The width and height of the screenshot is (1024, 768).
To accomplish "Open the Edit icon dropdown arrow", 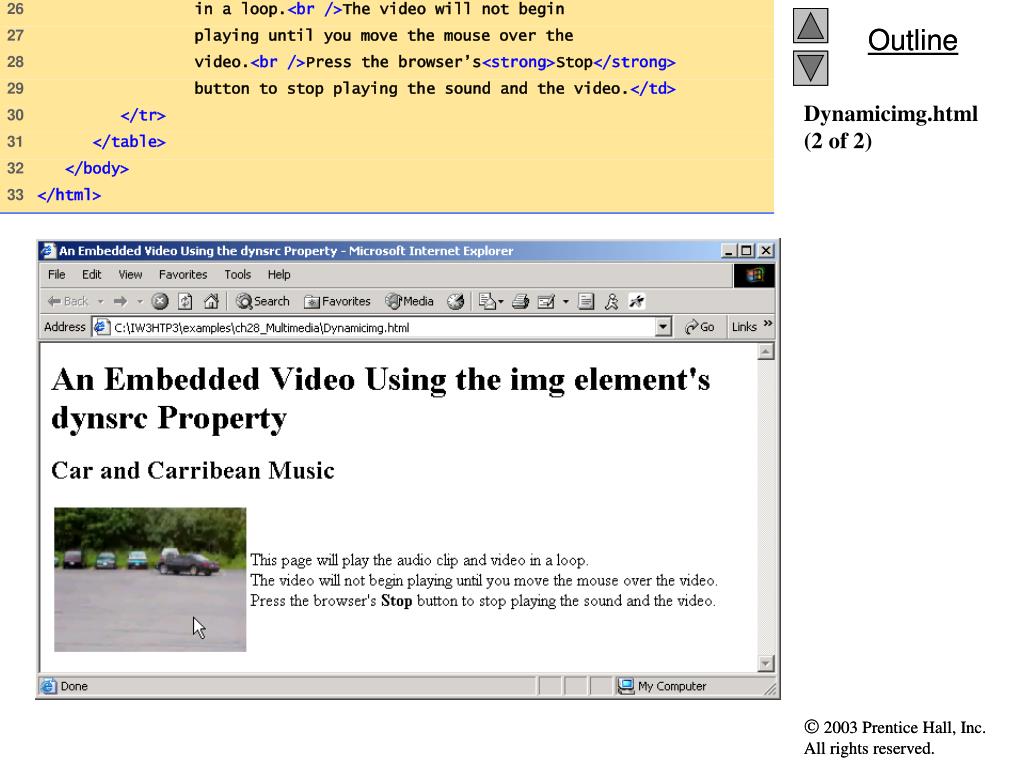I will 566,302.
